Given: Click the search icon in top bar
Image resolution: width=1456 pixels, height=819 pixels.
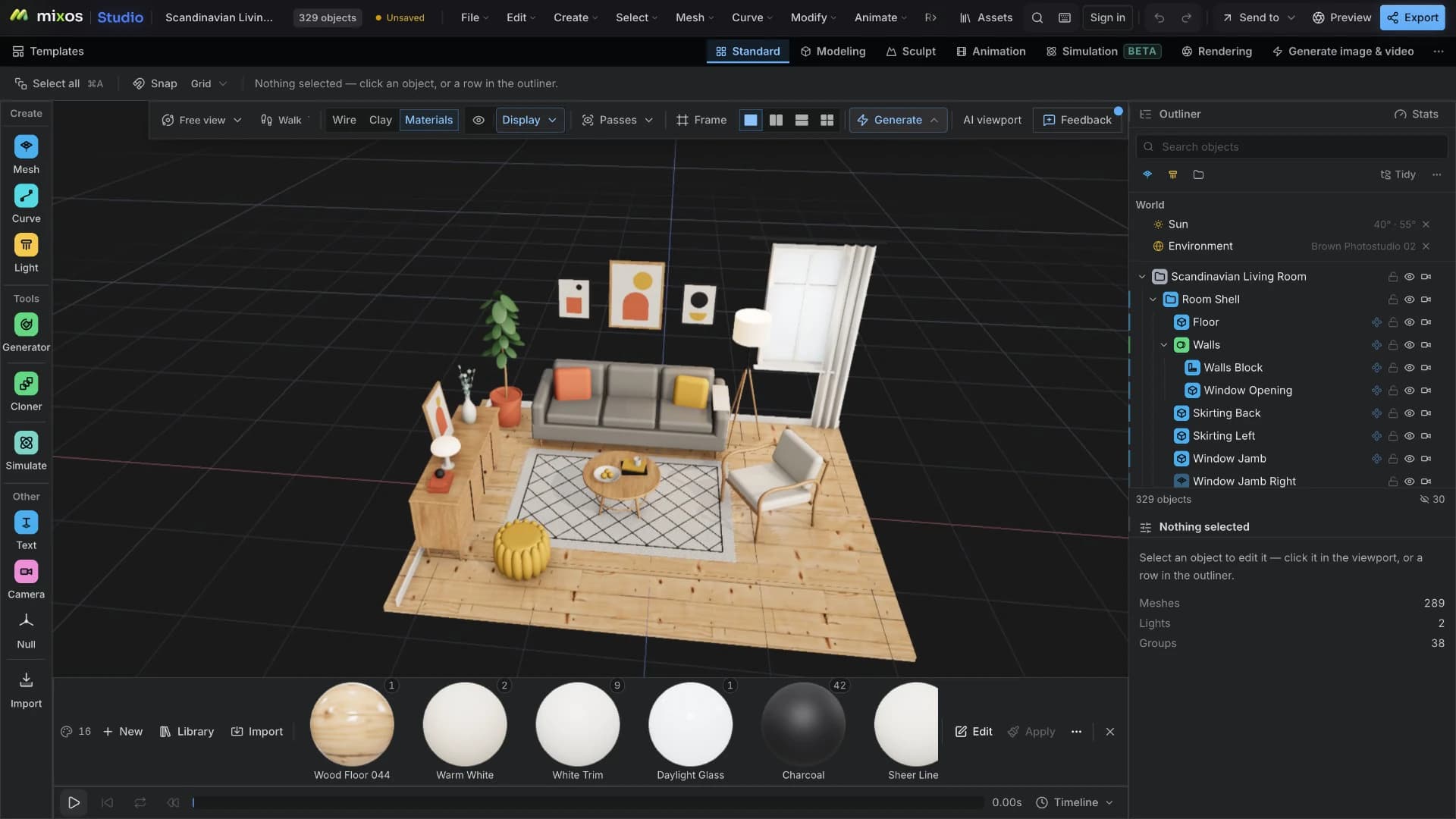Looking at the screenshot, I should coord(1037,17).
